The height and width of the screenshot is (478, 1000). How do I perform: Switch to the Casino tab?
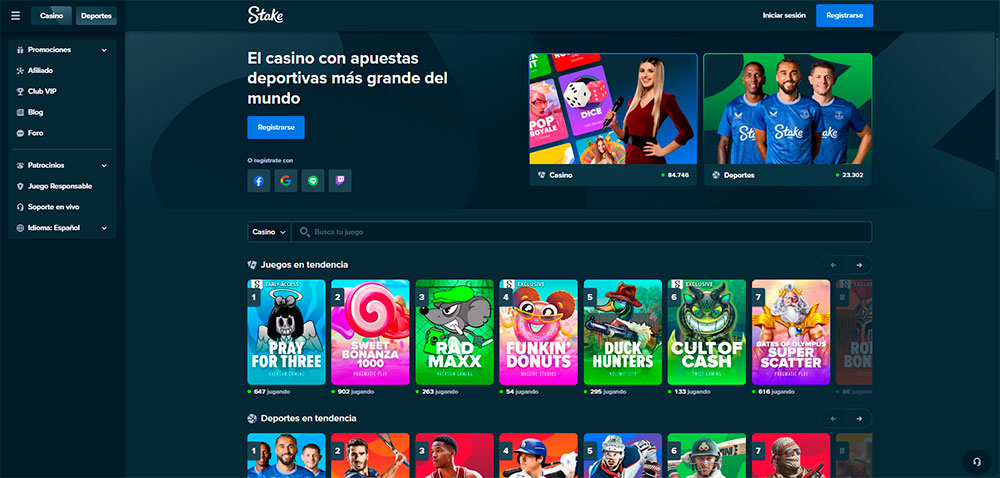click(52, 16)
